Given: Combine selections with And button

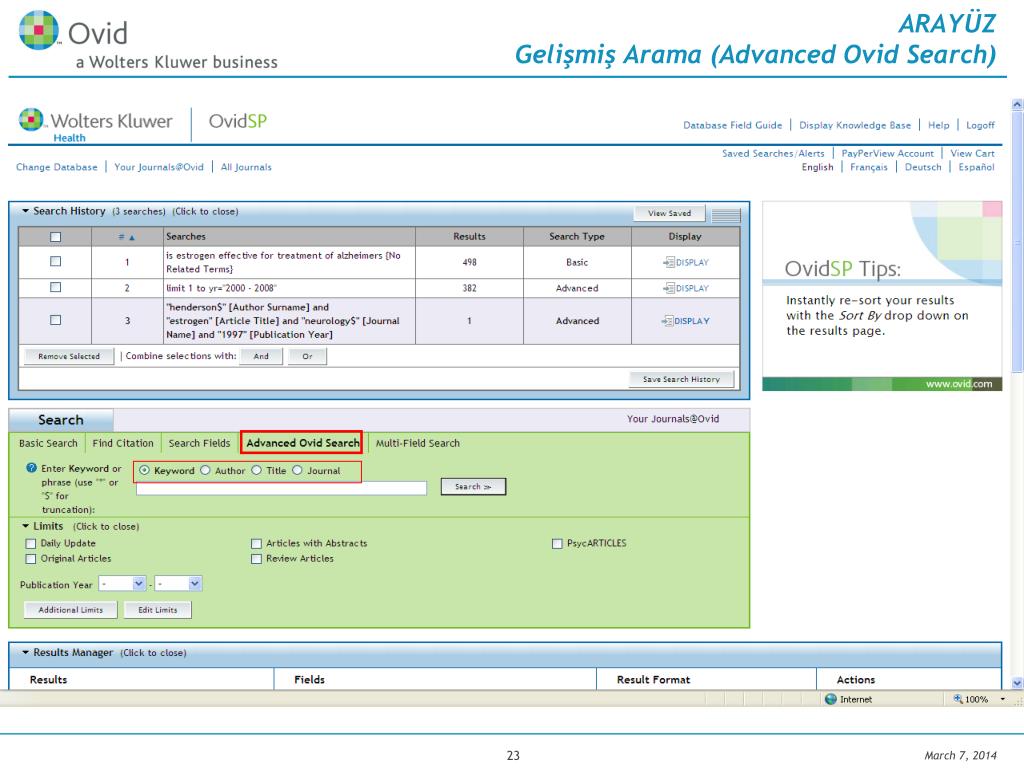Looking at the screenshot, I should click(261, 357).
